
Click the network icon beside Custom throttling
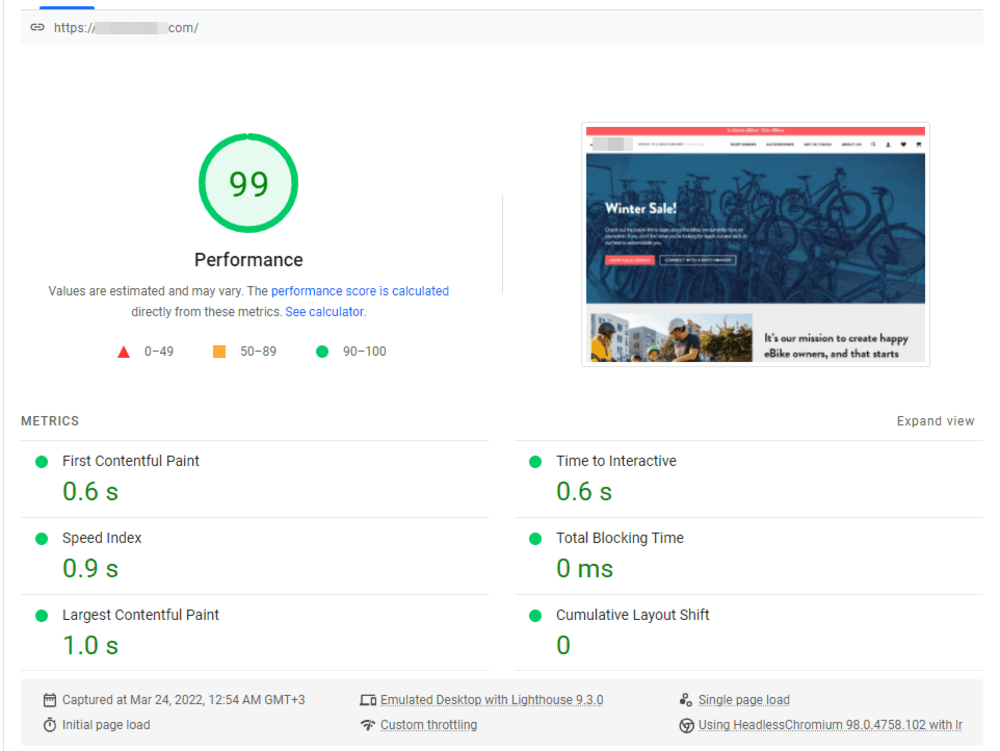(x=368, y=725)
